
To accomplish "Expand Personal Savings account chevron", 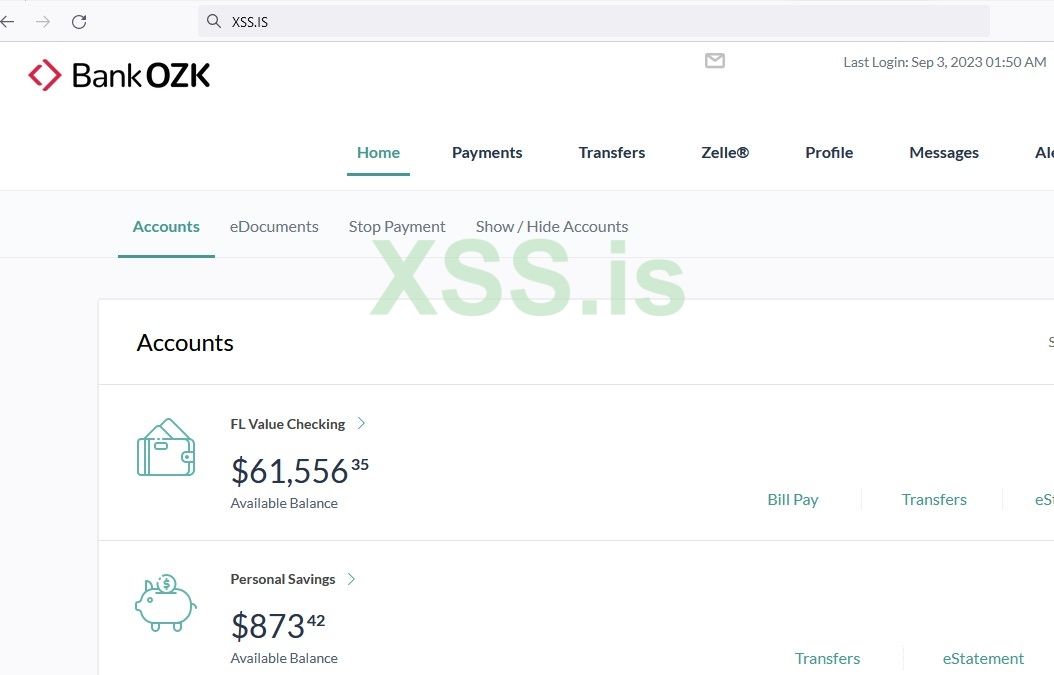I will coord(352,579).
